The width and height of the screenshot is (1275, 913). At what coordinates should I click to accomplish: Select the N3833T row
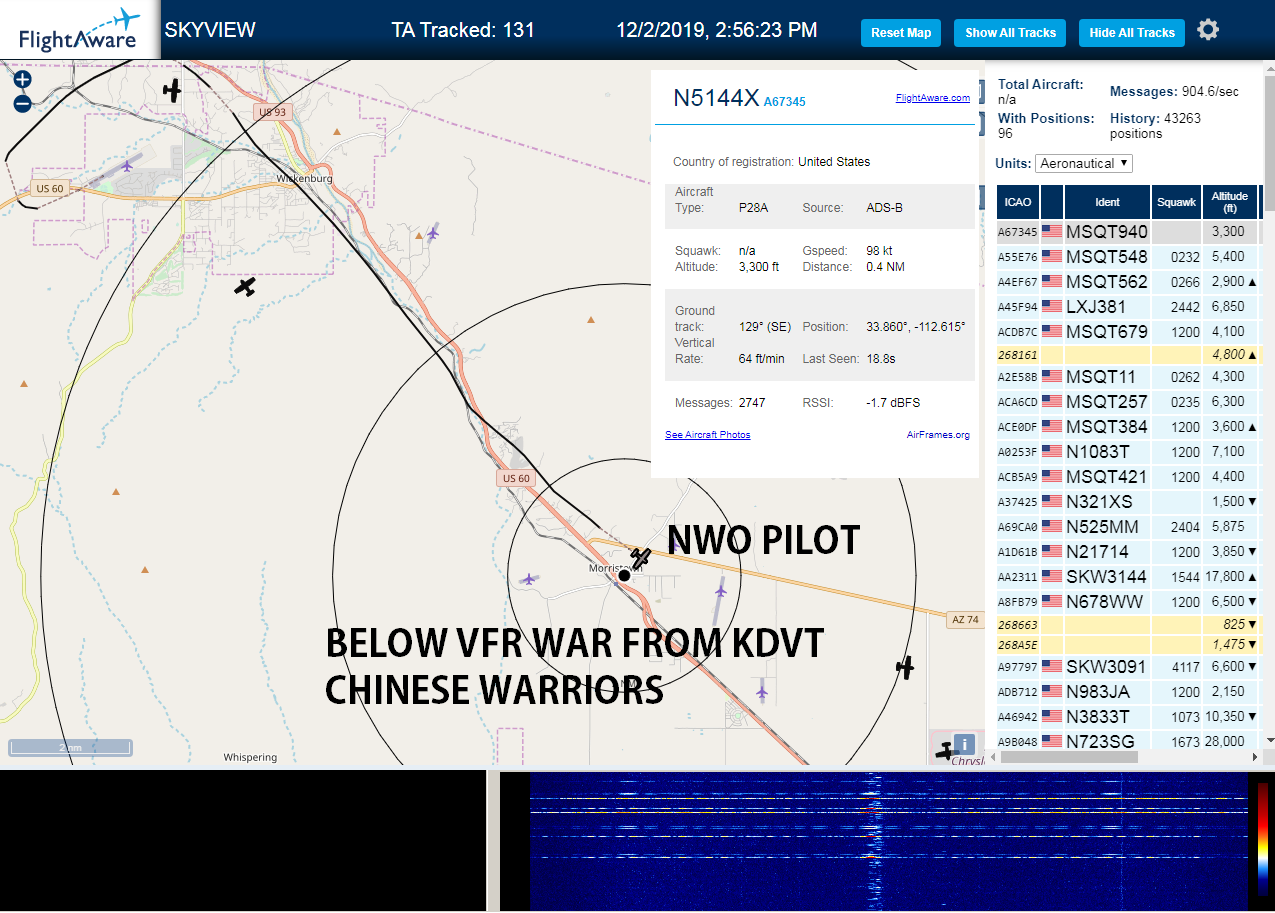point(1128,717)
